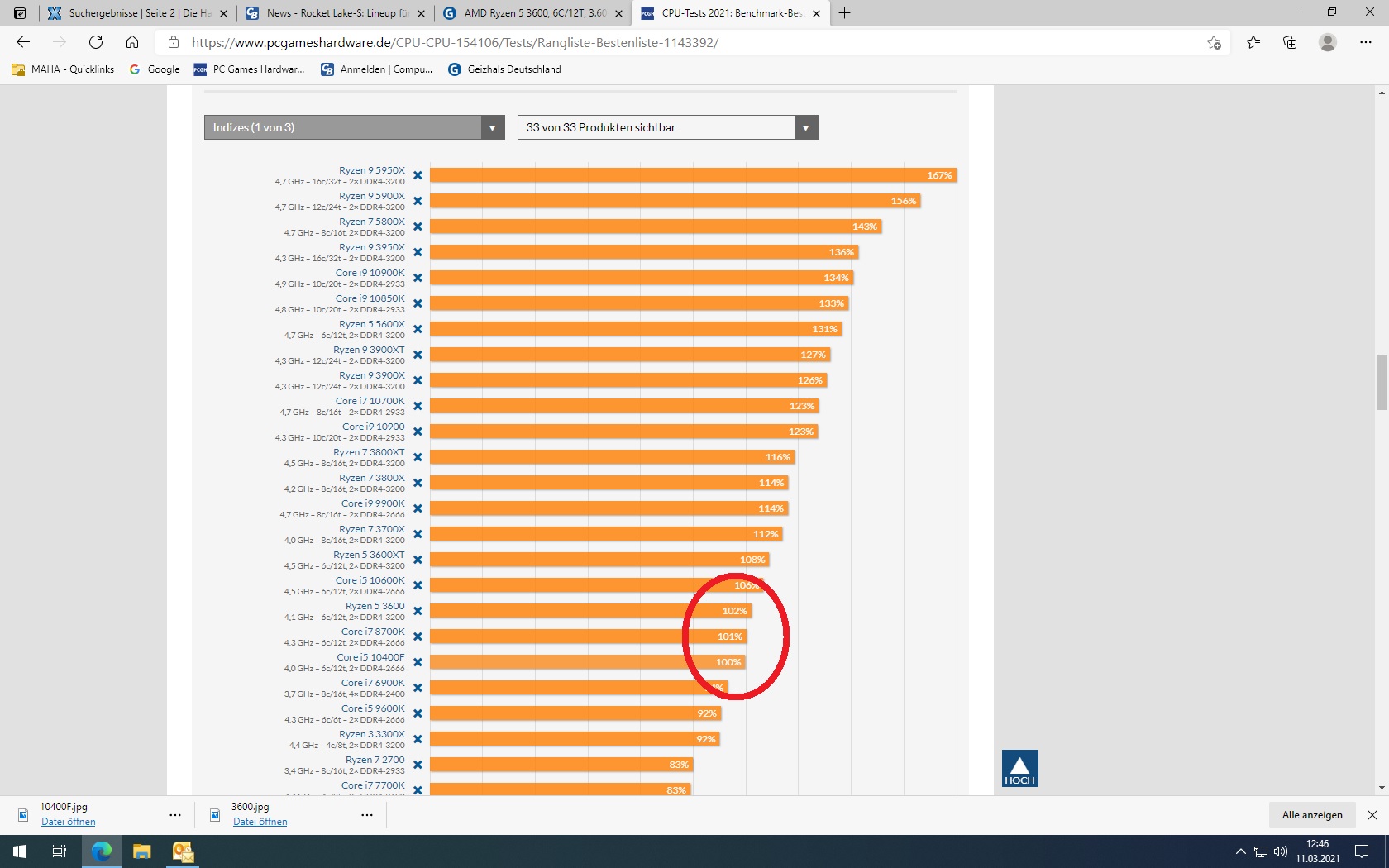Open Outlook from the taskbar
Viewport: 1389px width, 868px height.
click(x=183, y=851)
